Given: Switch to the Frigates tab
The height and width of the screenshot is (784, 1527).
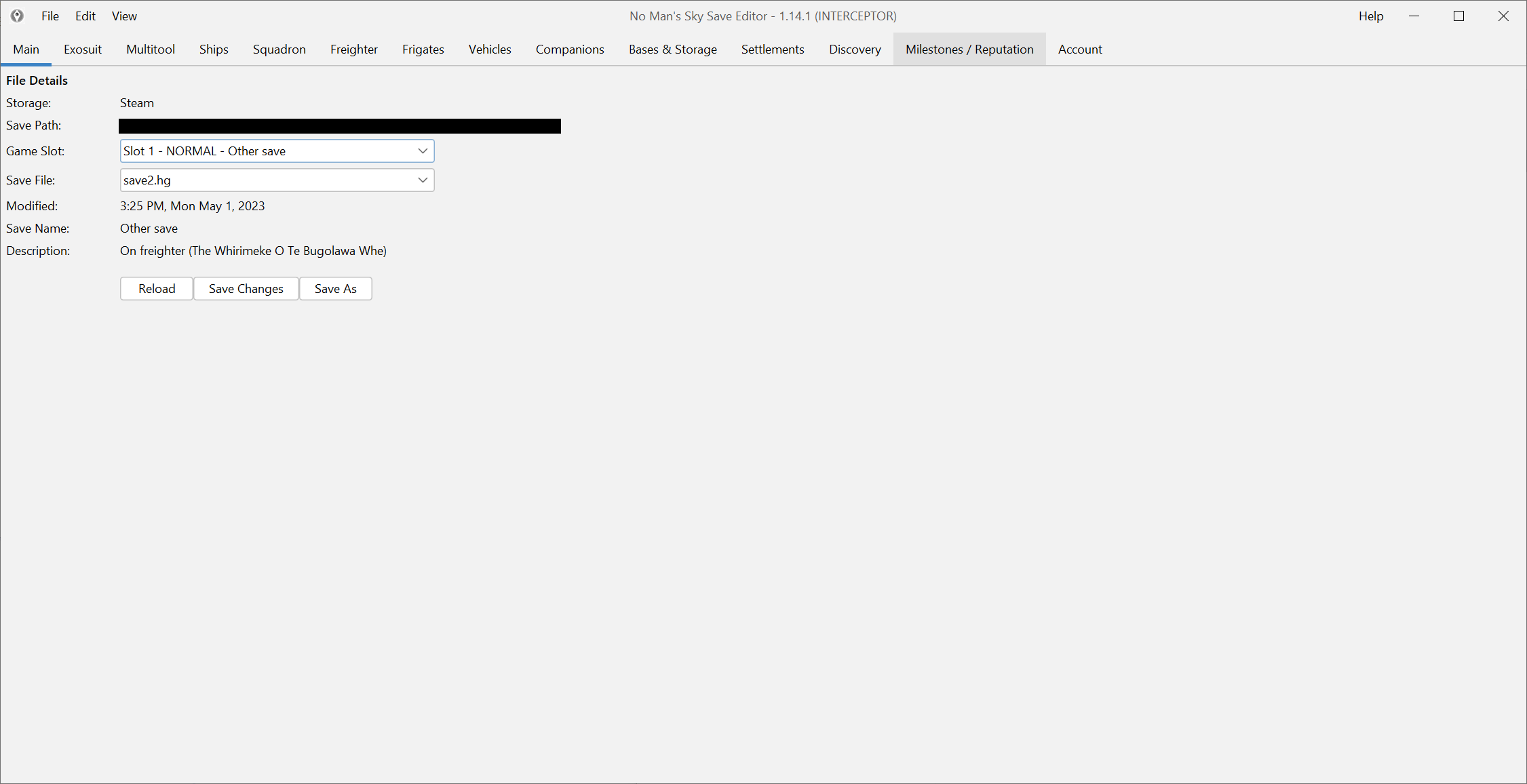Looking at the screenshot, I should click(x=423, y=49).
